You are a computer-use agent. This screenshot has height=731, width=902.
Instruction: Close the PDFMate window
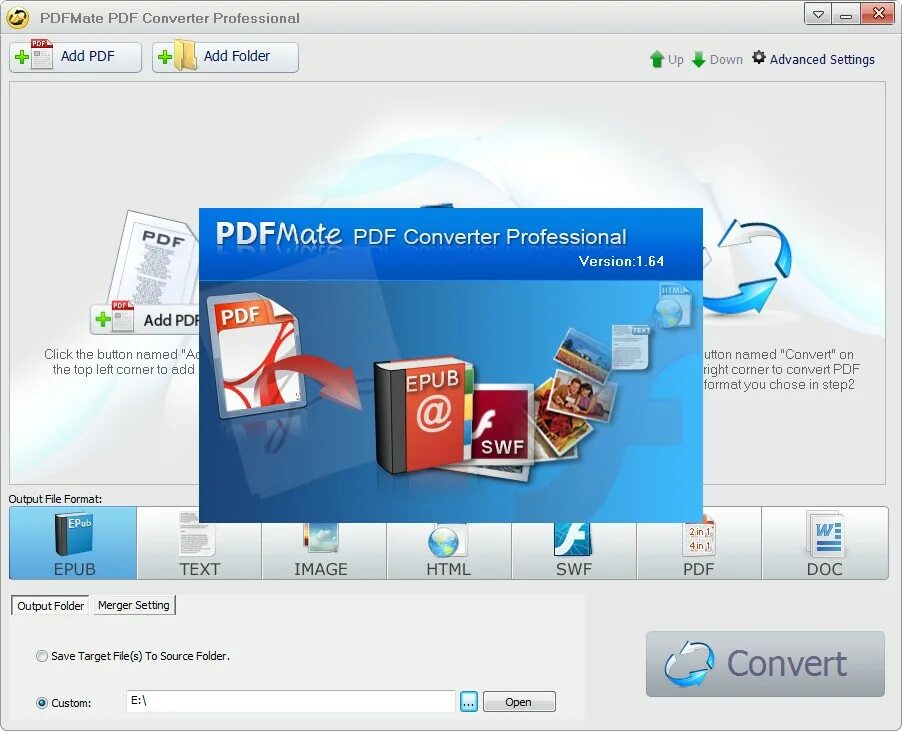click(878, 14)
